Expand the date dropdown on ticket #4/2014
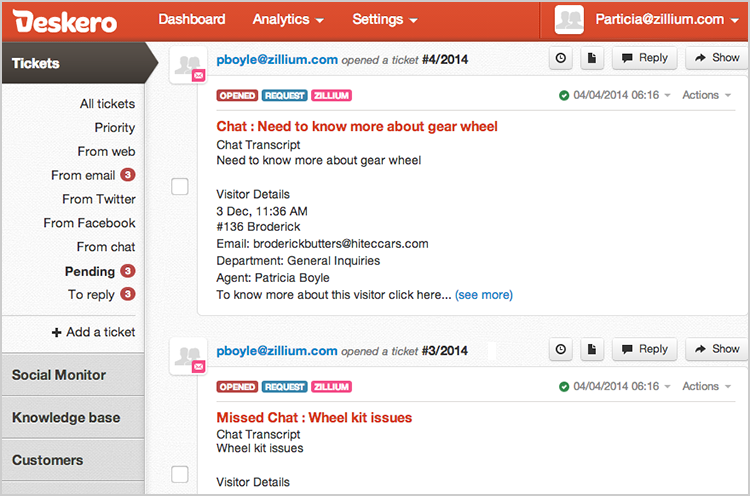This screenshot has width=750, height=496. (x=667, y=95)
